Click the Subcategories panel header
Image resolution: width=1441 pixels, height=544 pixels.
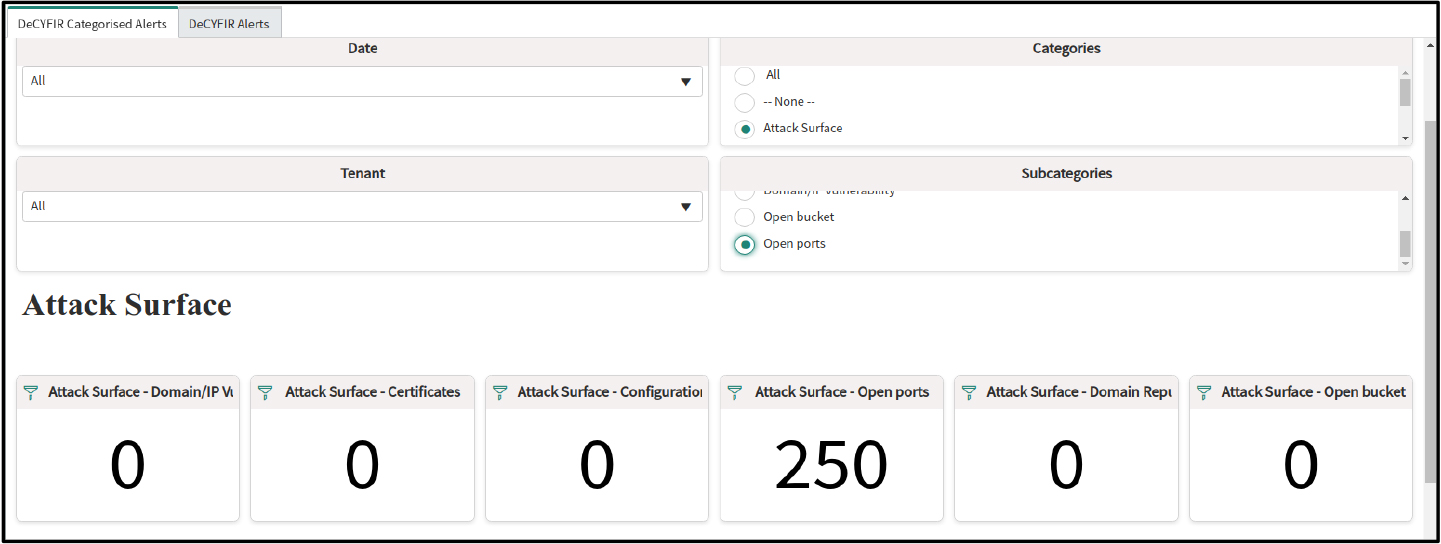(x=1066, y=174)
